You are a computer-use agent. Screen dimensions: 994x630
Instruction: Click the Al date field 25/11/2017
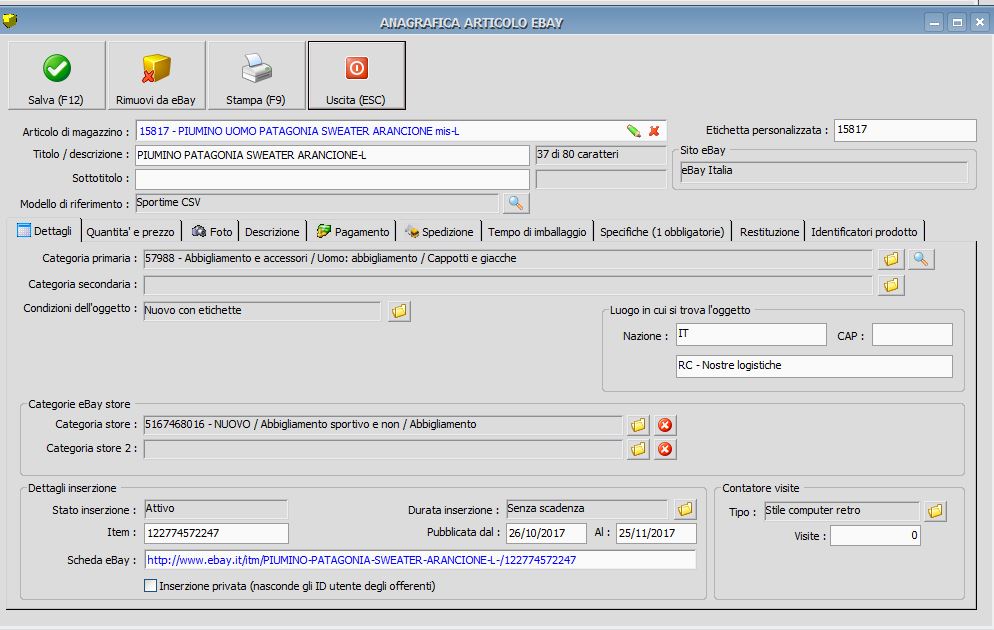[x=656, y=533]
